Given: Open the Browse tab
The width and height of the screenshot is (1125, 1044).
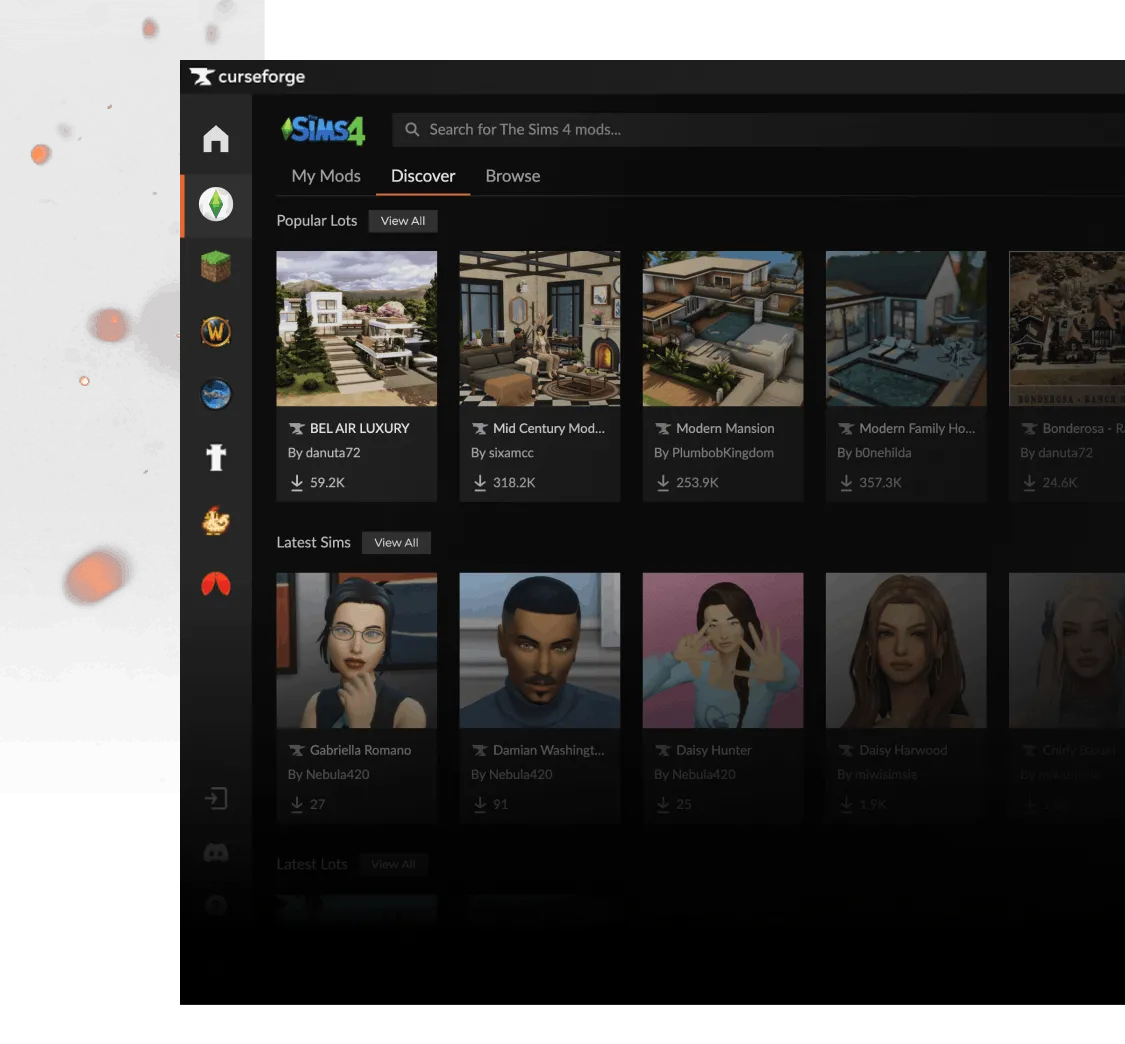Looking at the screenshot, I should tap(513, 176).
